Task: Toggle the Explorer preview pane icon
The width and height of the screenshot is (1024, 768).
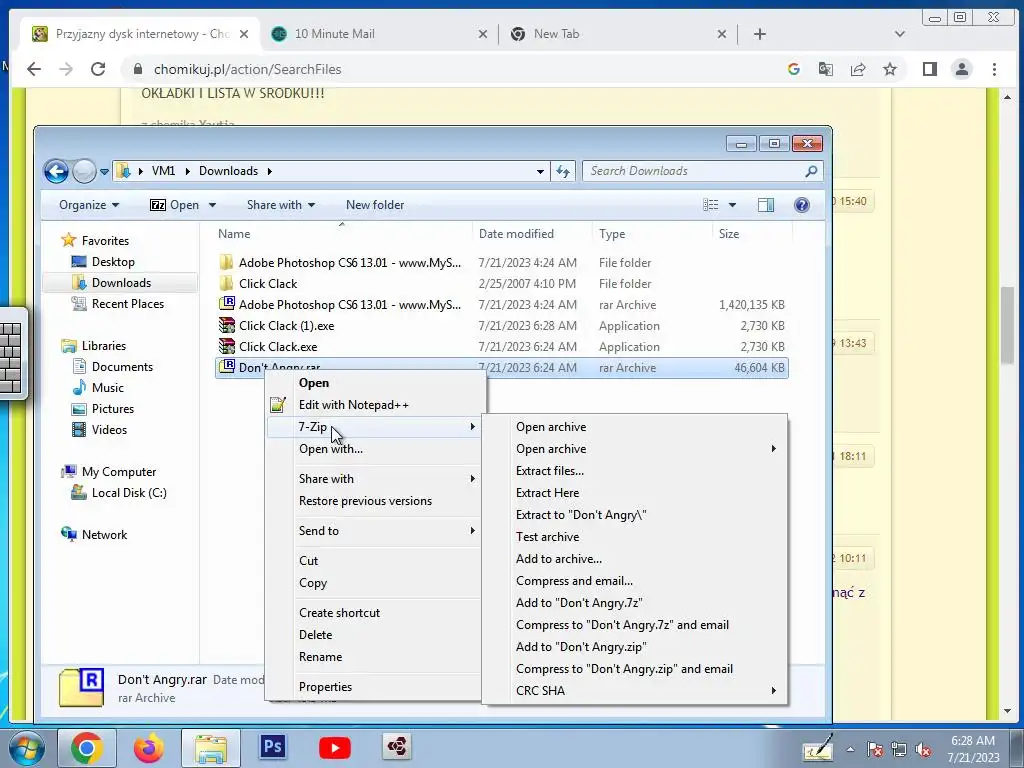Action: (765, 205)
